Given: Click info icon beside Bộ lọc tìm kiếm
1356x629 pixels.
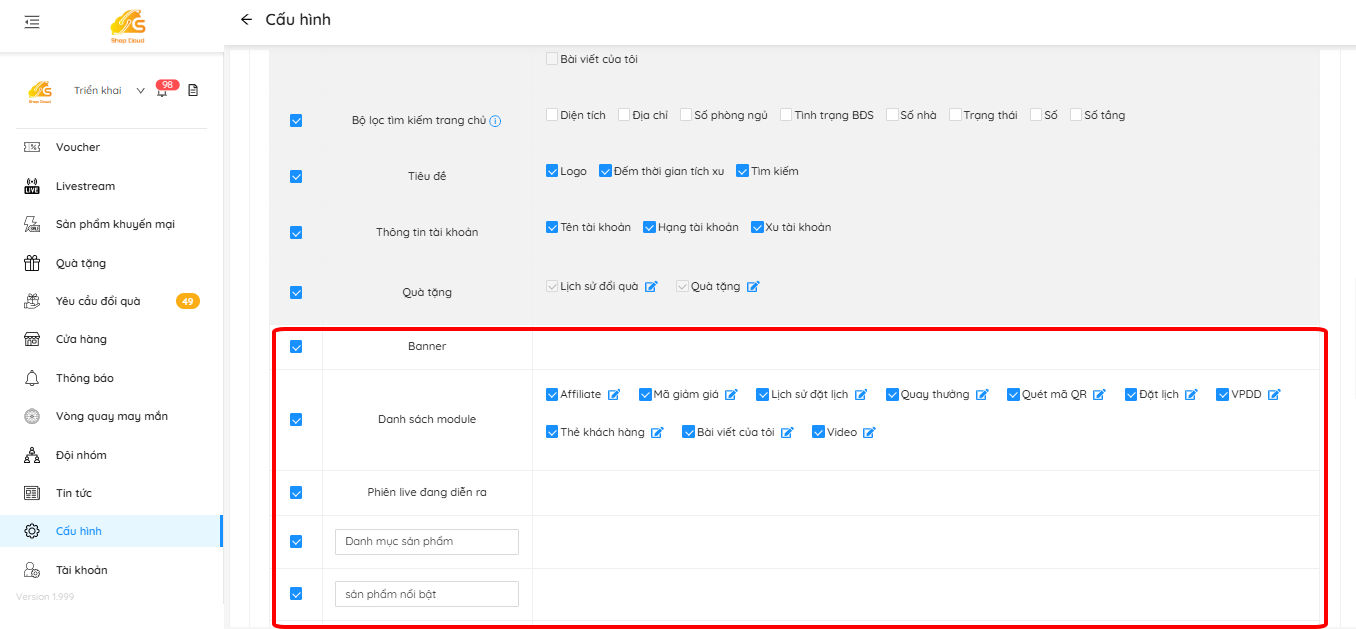Looking at the screenshot, I should [495, 121].
